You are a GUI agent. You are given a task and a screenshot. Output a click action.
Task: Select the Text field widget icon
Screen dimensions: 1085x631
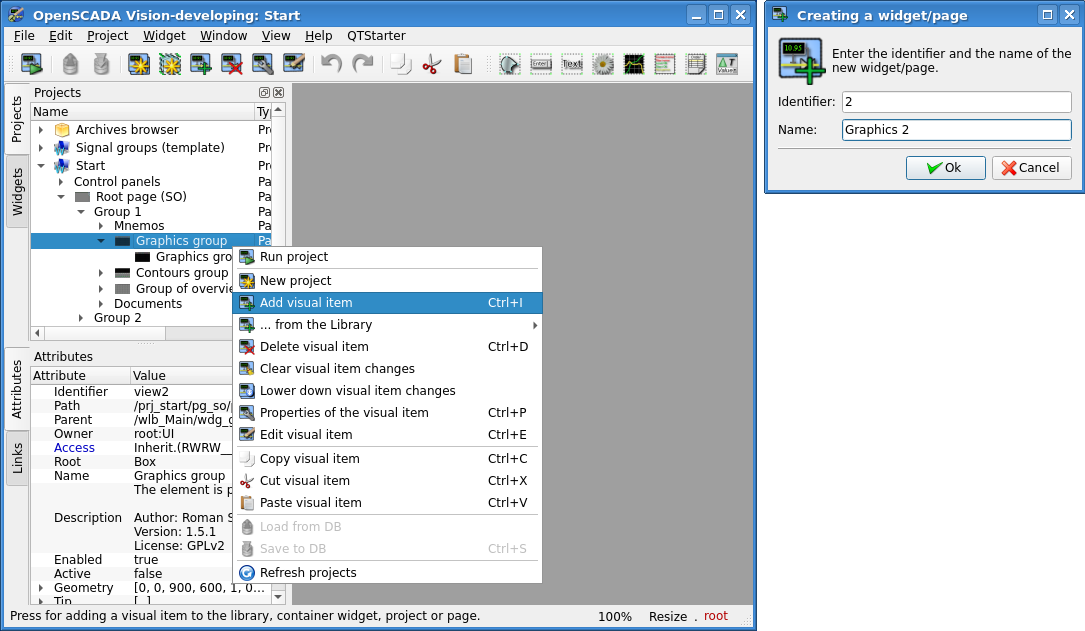pyautogui.click(x=572, y=65)
